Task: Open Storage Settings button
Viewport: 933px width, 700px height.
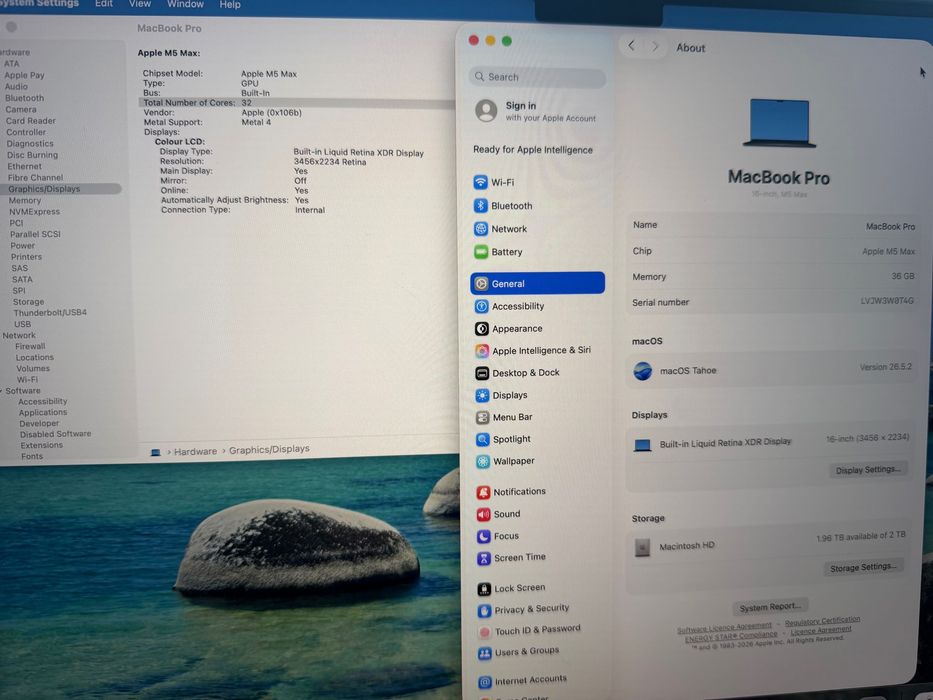Action: tap(863, 567)
